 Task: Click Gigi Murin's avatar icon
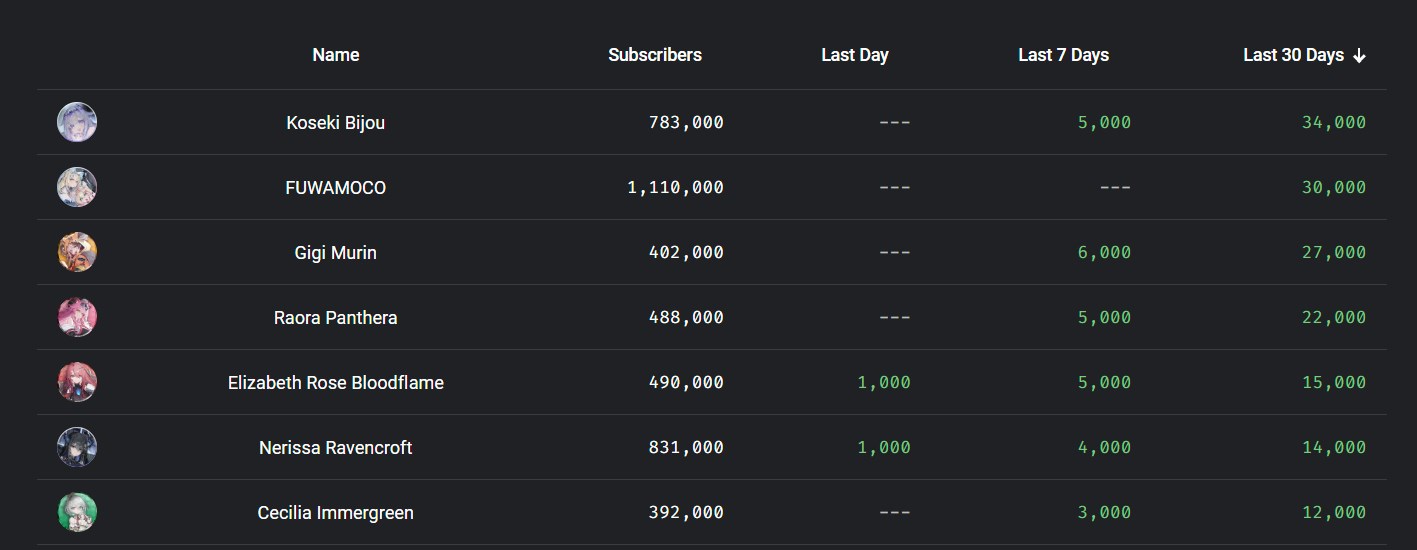[x=77, y=252]
